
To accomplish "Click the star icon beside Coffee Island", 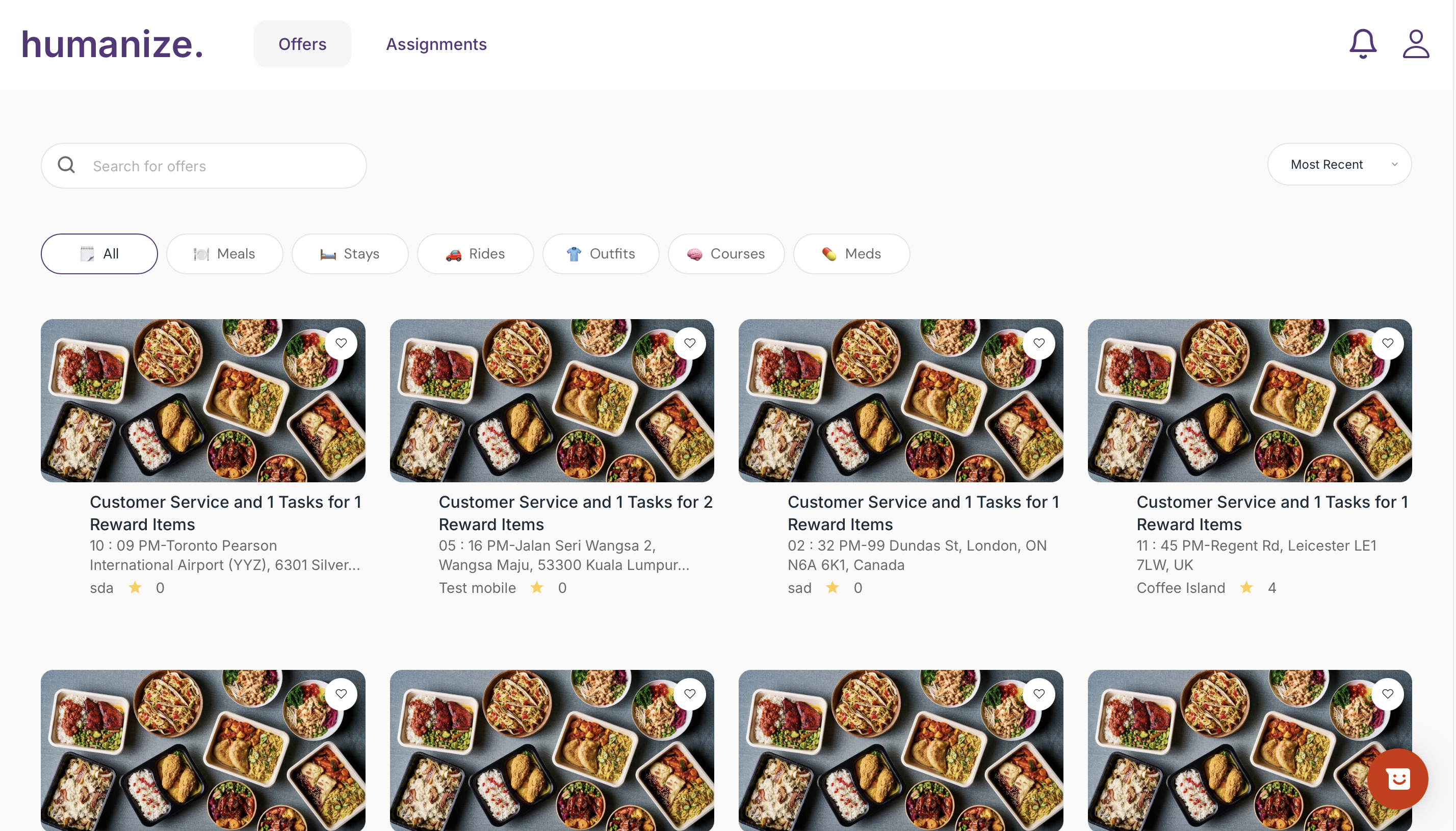I will [1246, 587].
